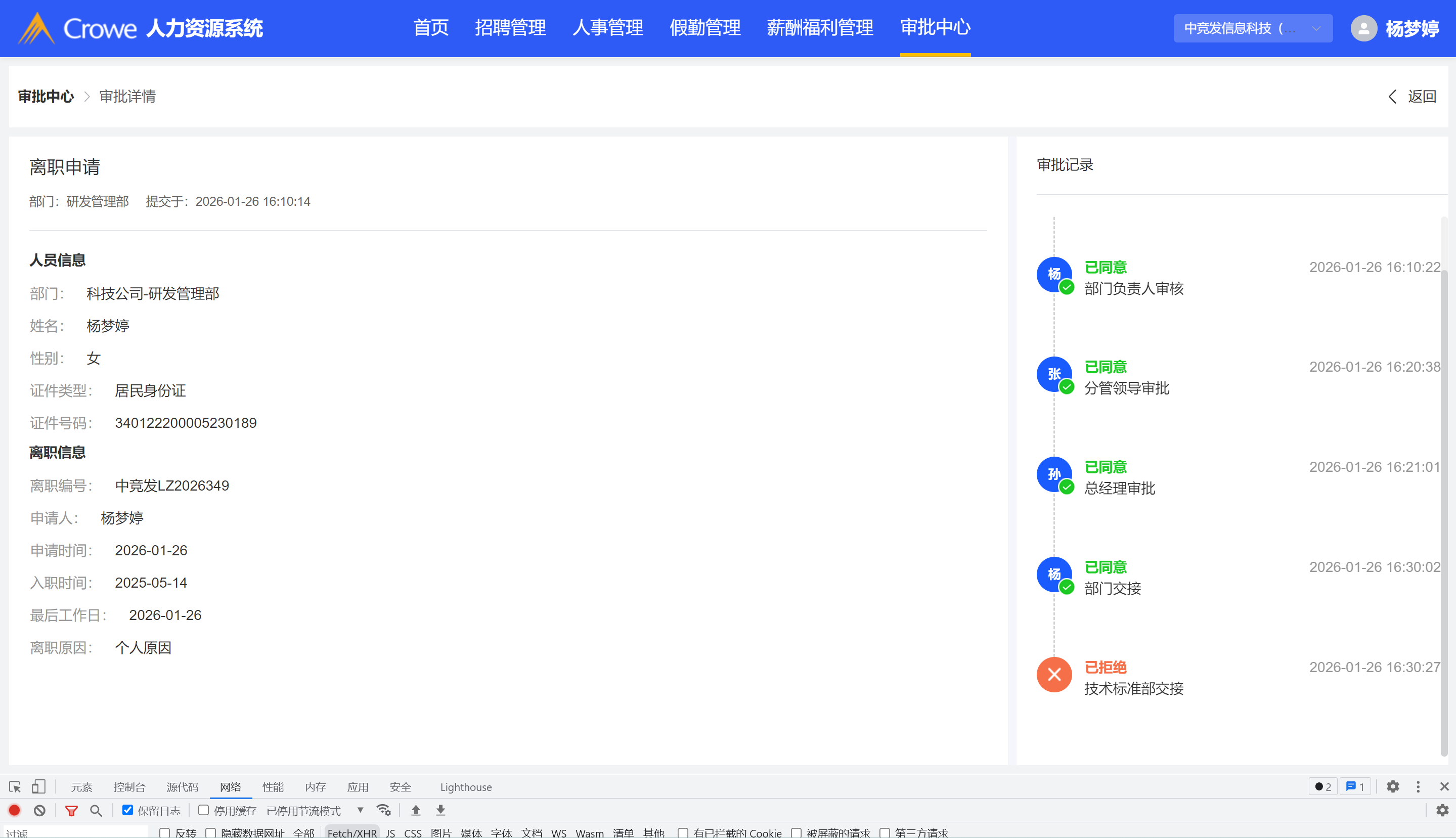Toggle the device toolbar icon

(x=38, y=787)
